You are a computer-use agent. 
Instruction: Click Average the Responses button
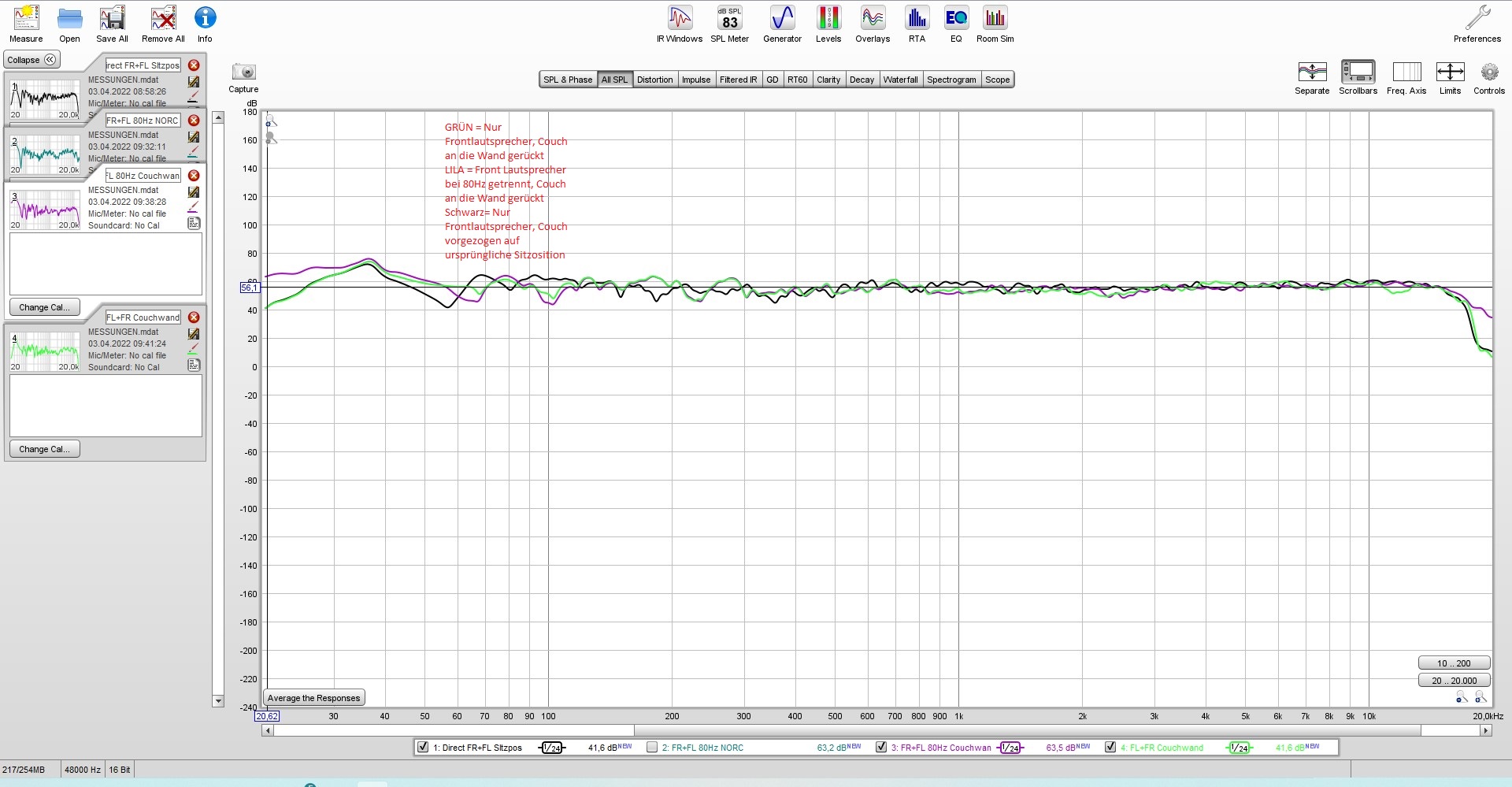pos(313,698)
